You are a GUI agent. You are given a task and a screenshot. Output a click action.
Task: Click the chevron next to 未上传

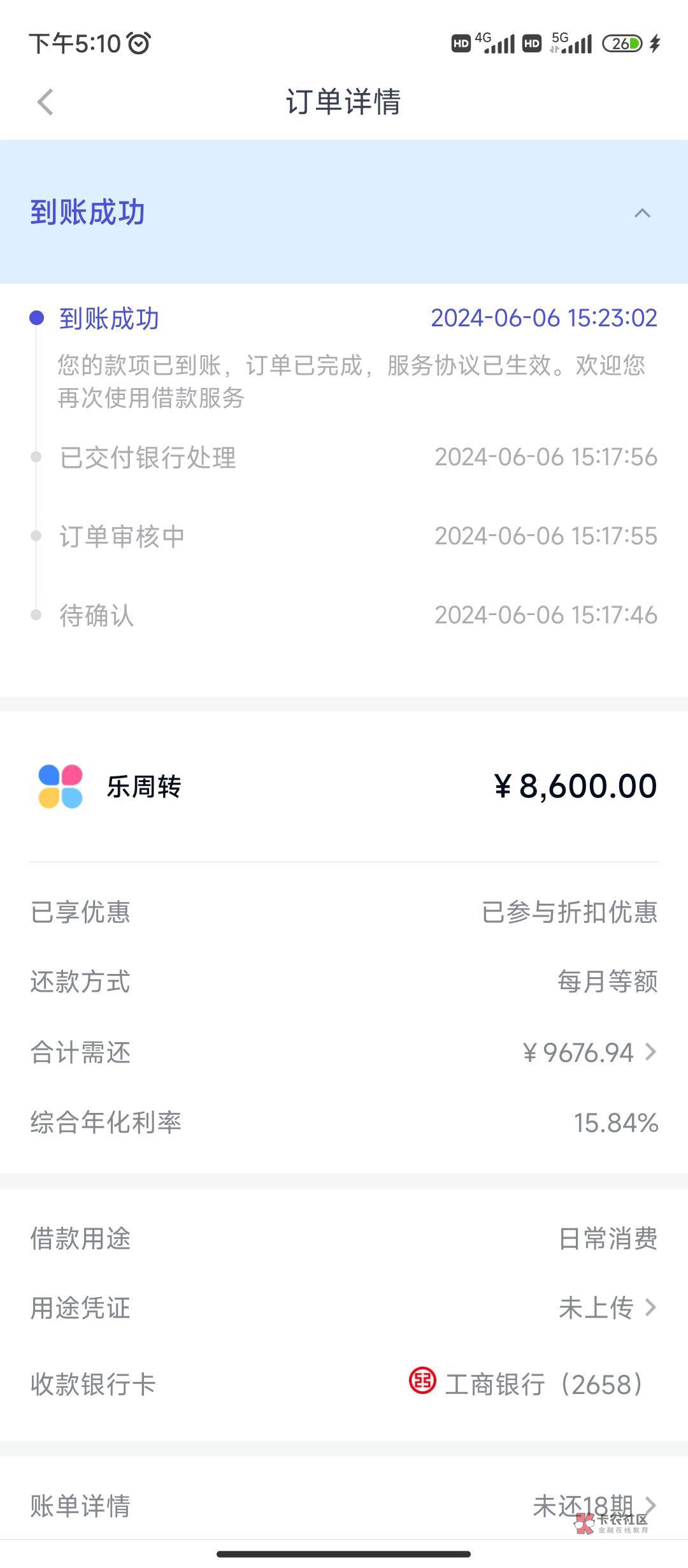point(650,1308)
